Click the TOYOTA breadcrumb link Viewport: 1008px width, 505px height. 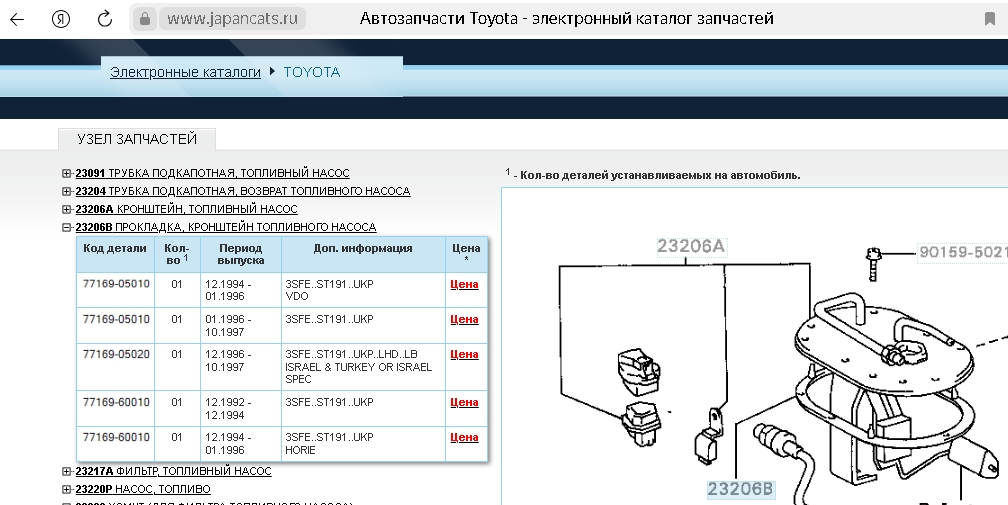click(x=311, y=72)
